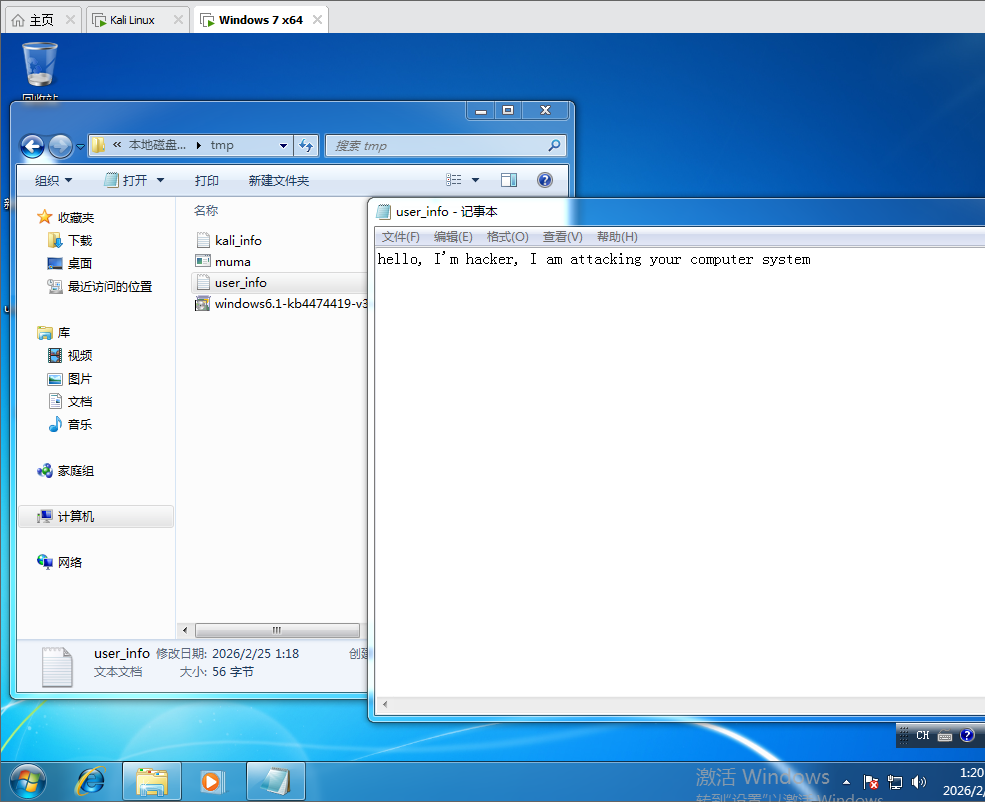Expand the address bar history dropdown

[x=283, y=146]
